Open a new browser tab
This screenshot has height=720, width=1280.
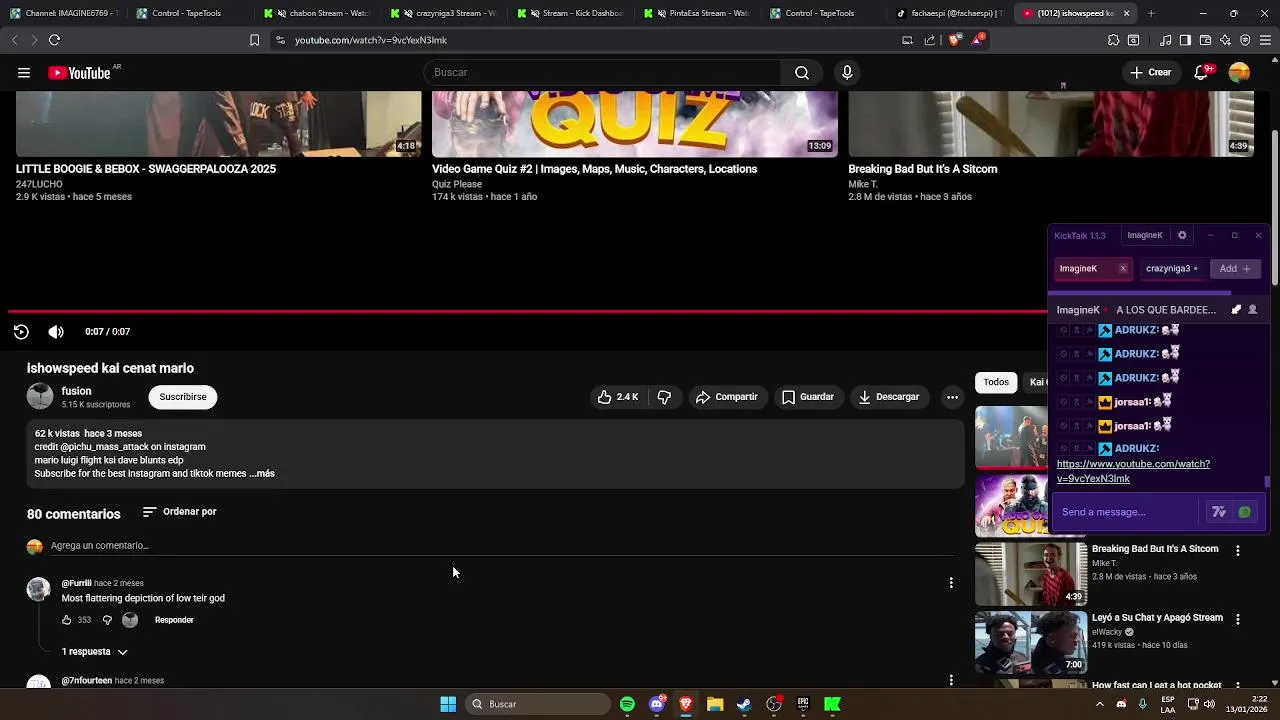[1151, 13]
